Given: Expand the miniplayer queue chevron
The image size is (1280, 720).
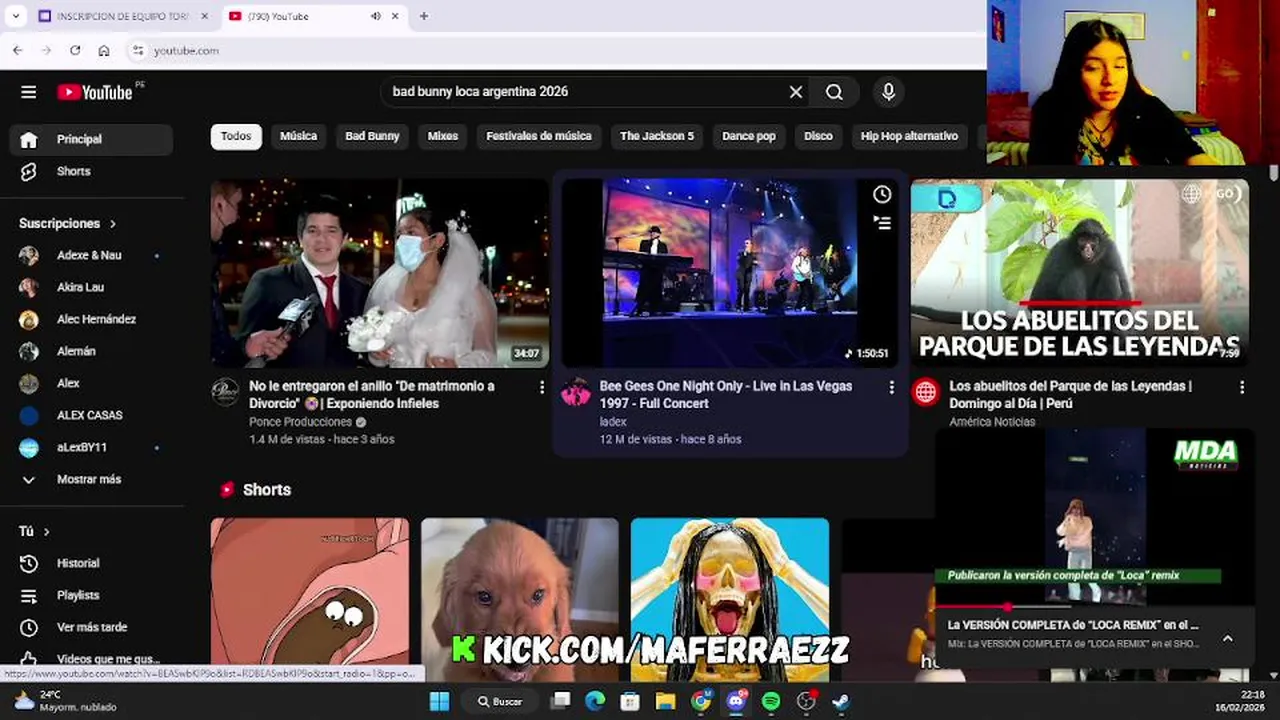Looking at the screenshot, I should [1227, 638].
